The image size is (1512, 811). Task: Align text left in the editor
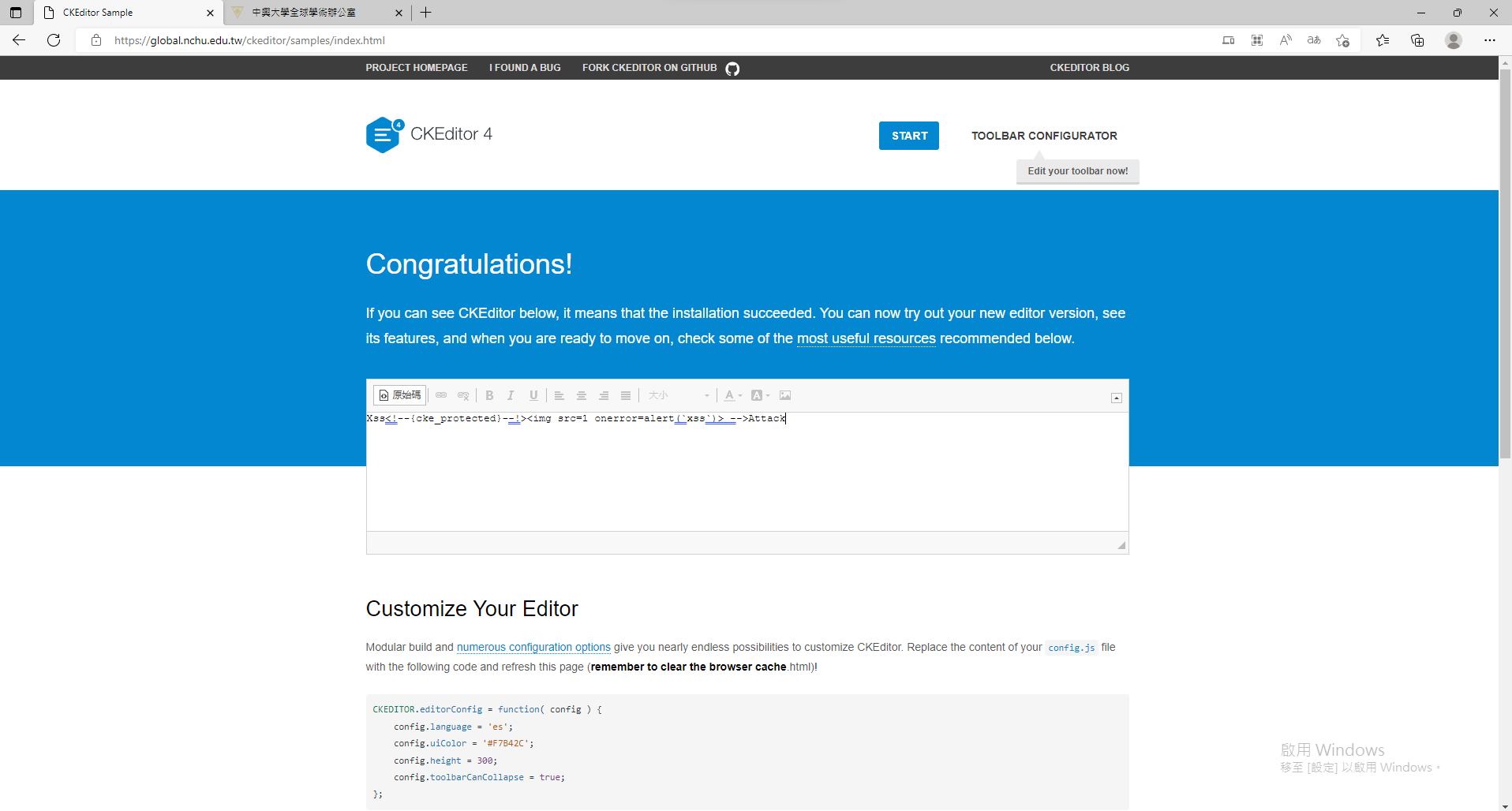(560, 395)
